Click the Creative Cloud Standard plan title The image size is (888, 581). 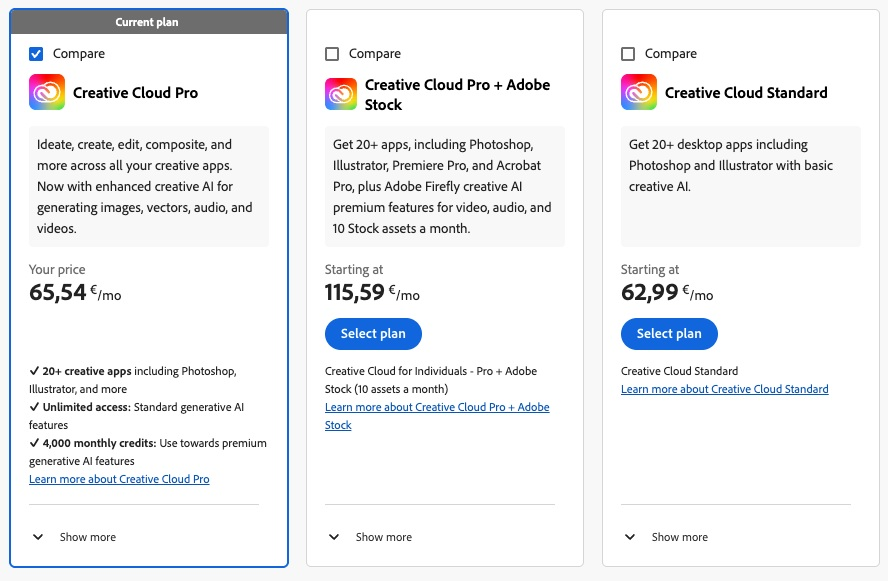tap(746, 93)
